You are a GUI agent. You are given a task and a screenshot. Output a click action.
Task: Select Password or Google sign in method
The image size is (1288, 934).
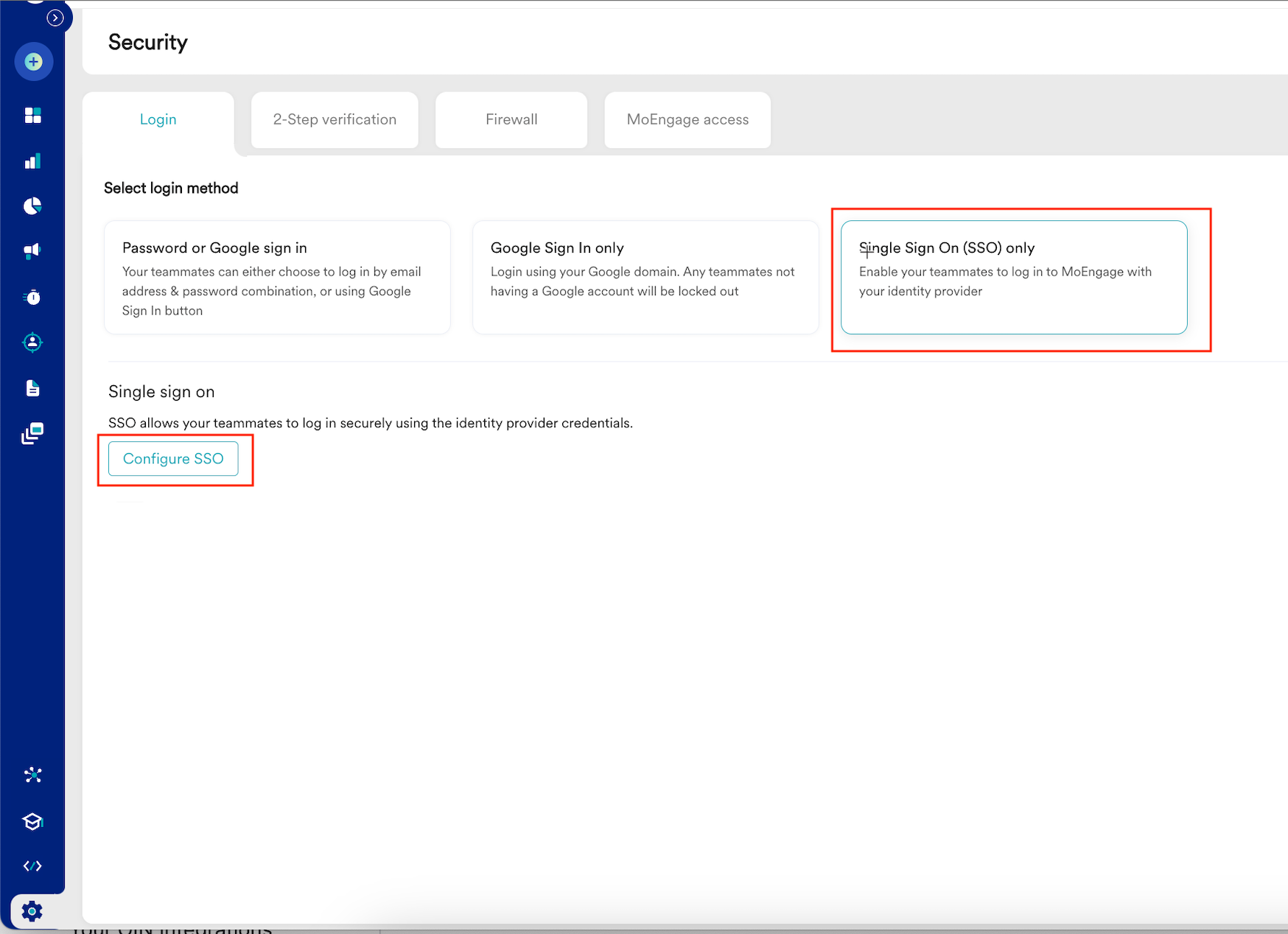pos(277,278)
